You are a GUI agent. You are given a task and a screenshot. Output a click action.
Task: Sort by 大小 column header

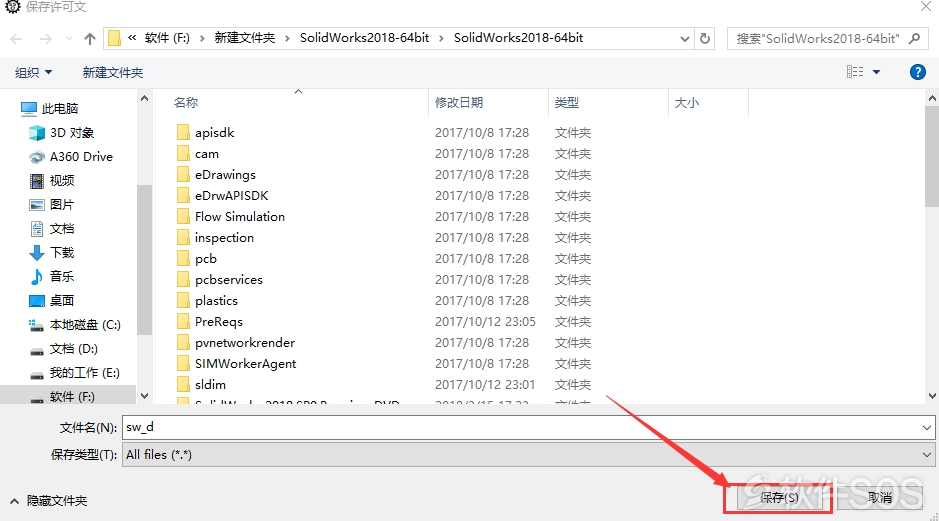(x=686, y=102)
